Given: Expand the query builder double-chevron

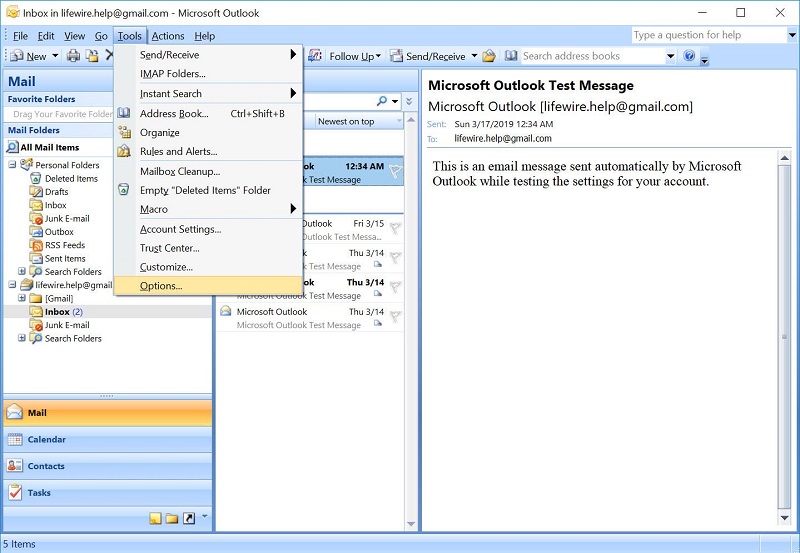Looking at the screenshot, I should pos(409,101).
